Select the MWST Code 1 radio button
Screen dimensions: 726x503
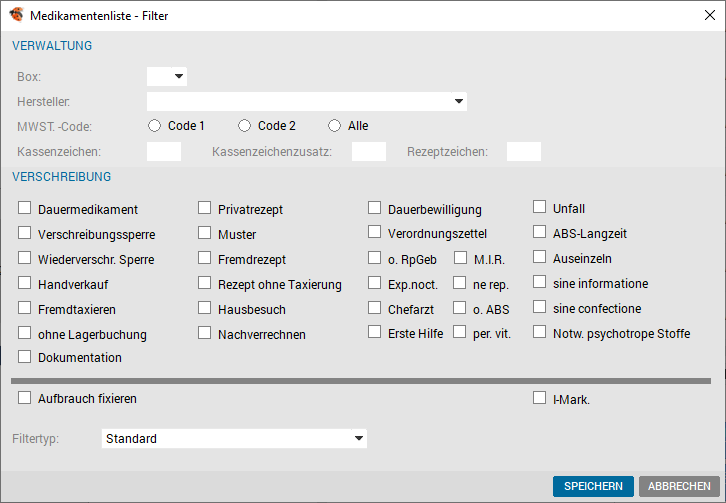(x=154, y=126)
